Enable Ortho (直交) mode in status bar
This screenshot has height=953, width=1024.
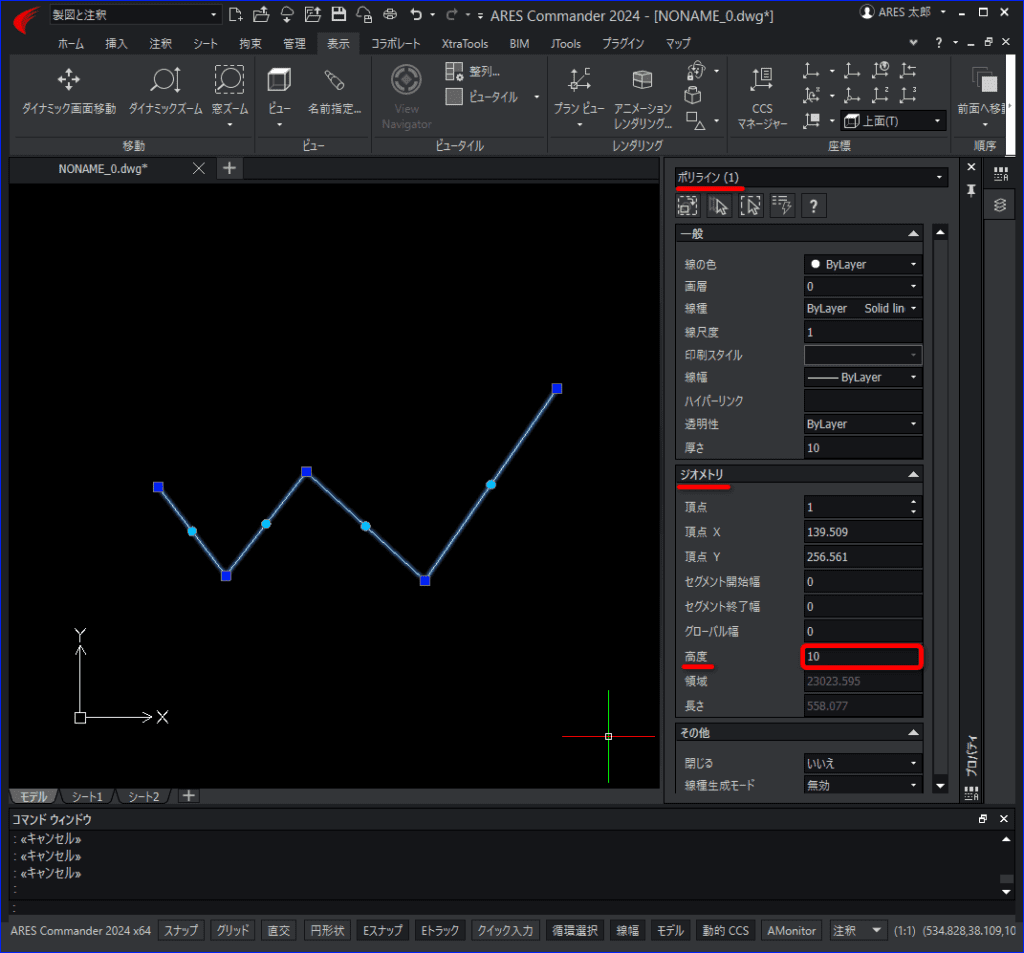pos(278,930)
